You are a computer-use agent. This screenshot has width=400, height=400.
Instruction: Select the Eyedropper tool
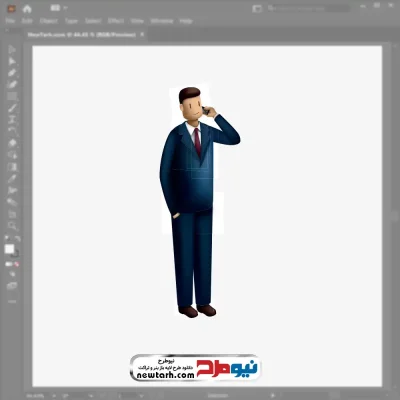(x=12, y=179)
